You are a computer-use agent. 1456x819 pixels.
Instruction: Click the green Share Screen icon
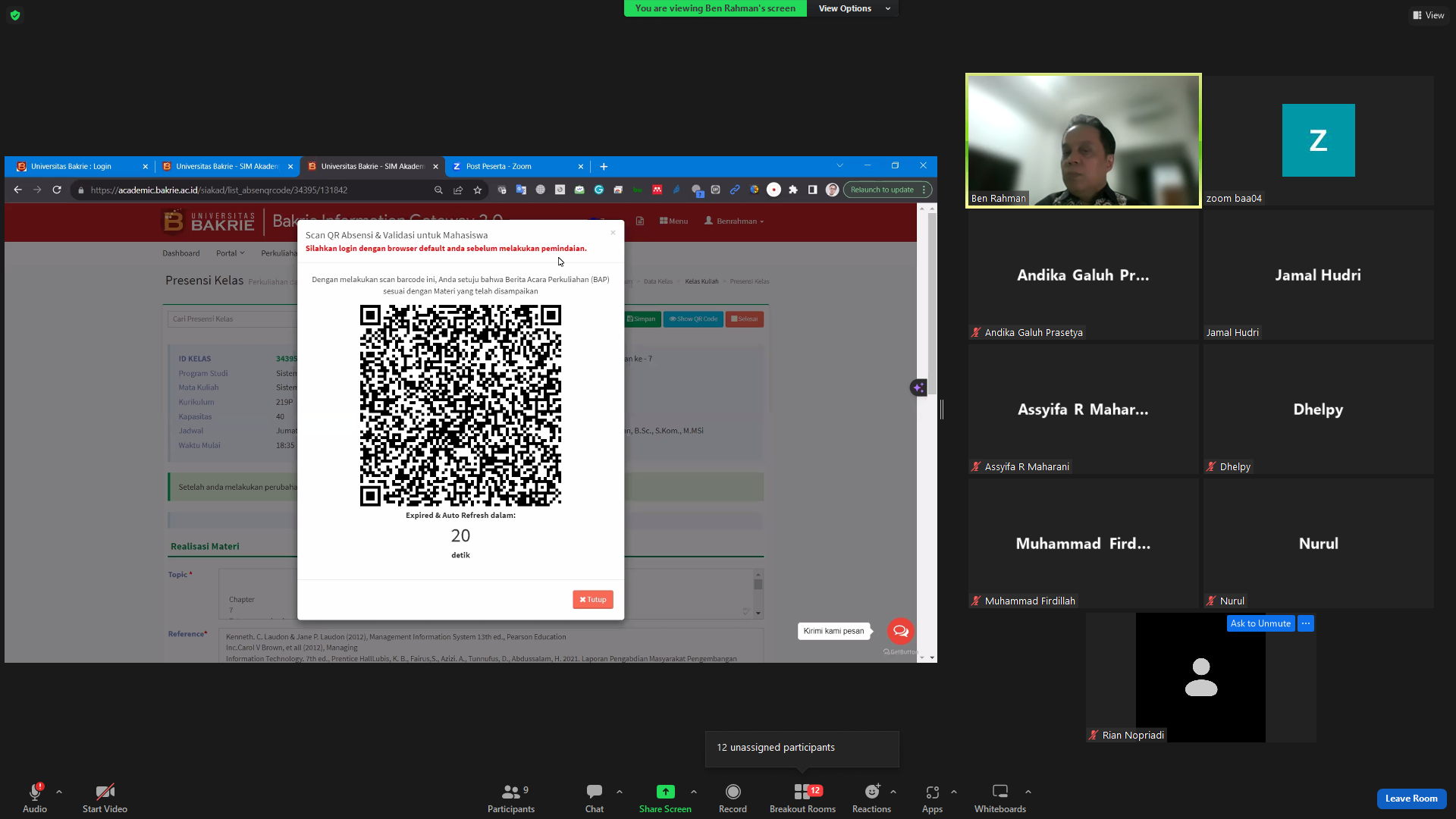point(665,792)
